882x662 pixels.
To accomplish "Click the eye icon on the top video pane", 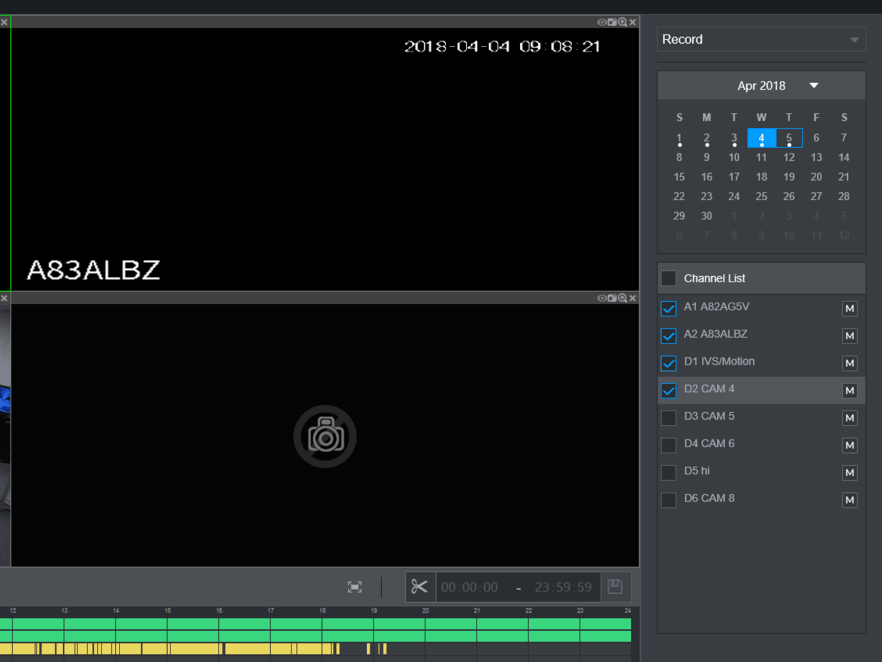I will 602,22.
